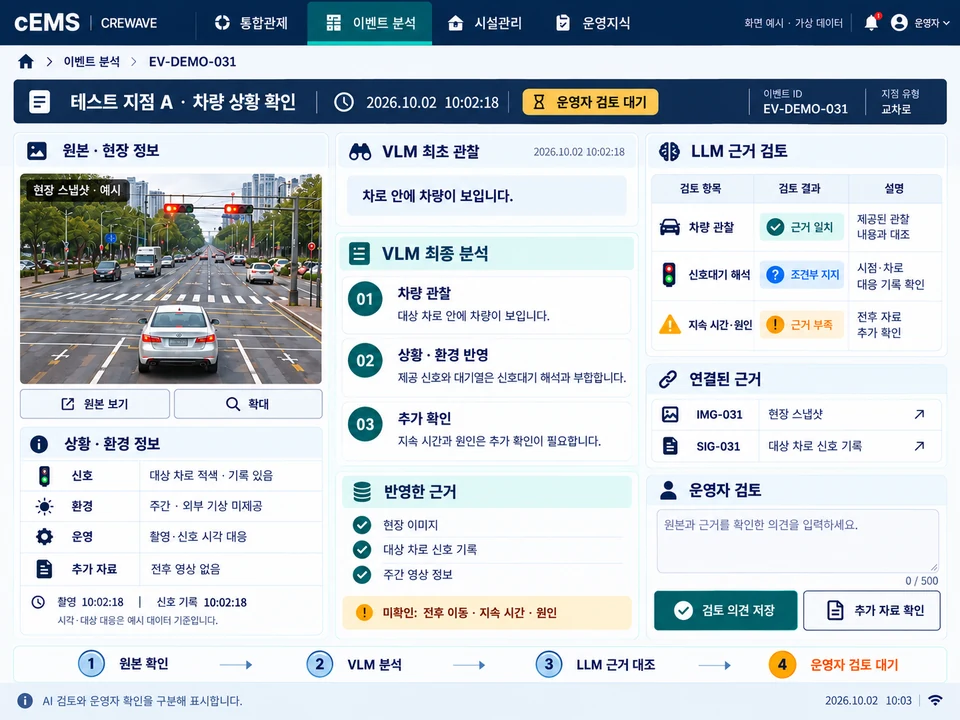Click the cEMS logo
Screen dimensions: 960x720
pyautogui.click(x=47, y=23)
